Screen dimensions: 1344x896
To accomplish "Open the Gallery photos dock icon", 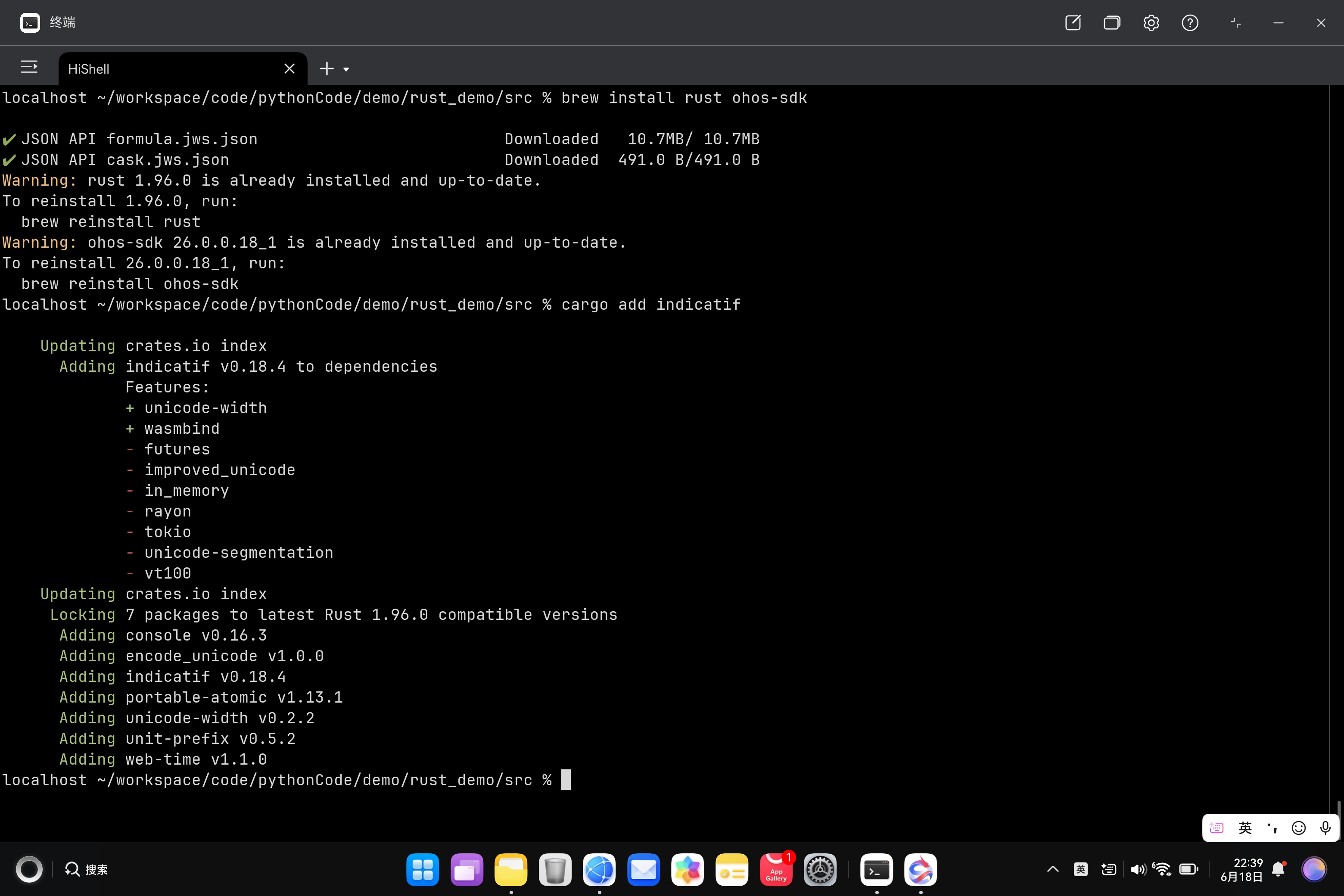I will (x=688, y=869).
